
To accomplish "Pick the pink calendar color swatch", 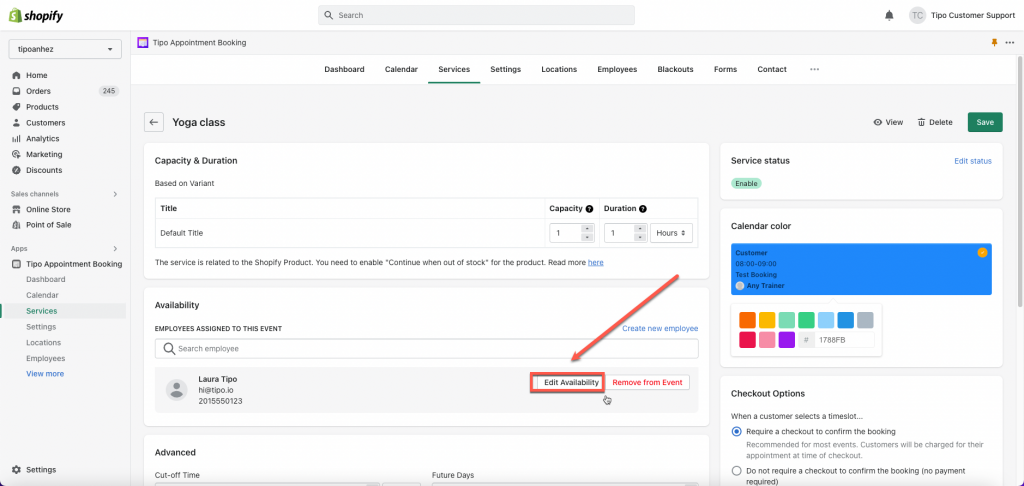I will pyautogui.click(x=767, y=340).
